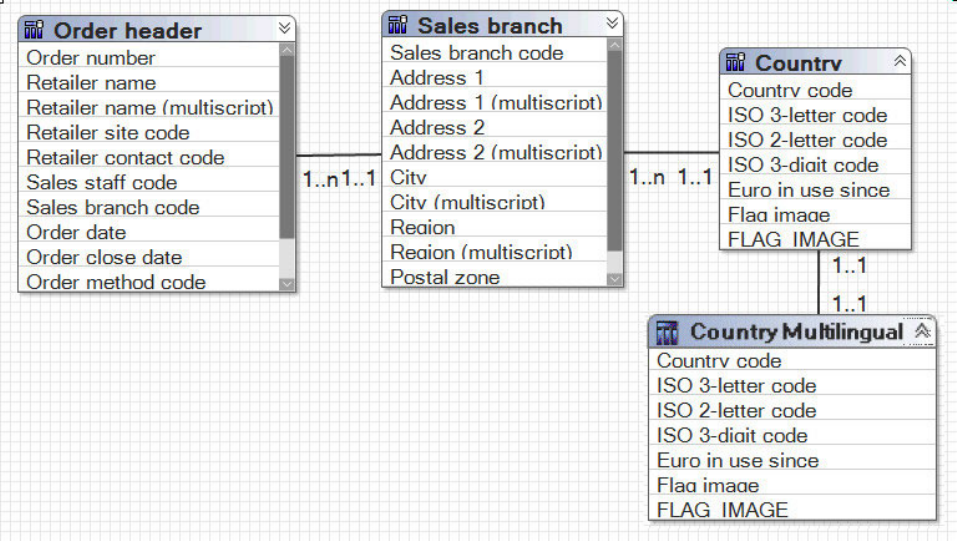The height and width of the screenshot is (541, 957).
Task: Select the Retailer site code item
Action: (x=108, y=132)
